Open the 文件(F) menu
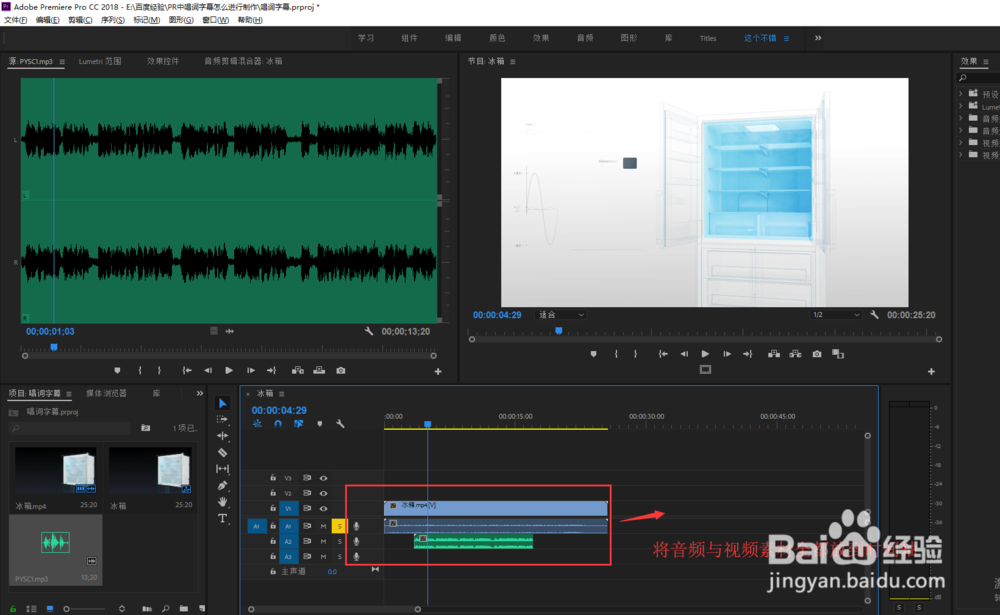Image resolution: width=1000 pixels, height=615 pixels. pos(15,20)
